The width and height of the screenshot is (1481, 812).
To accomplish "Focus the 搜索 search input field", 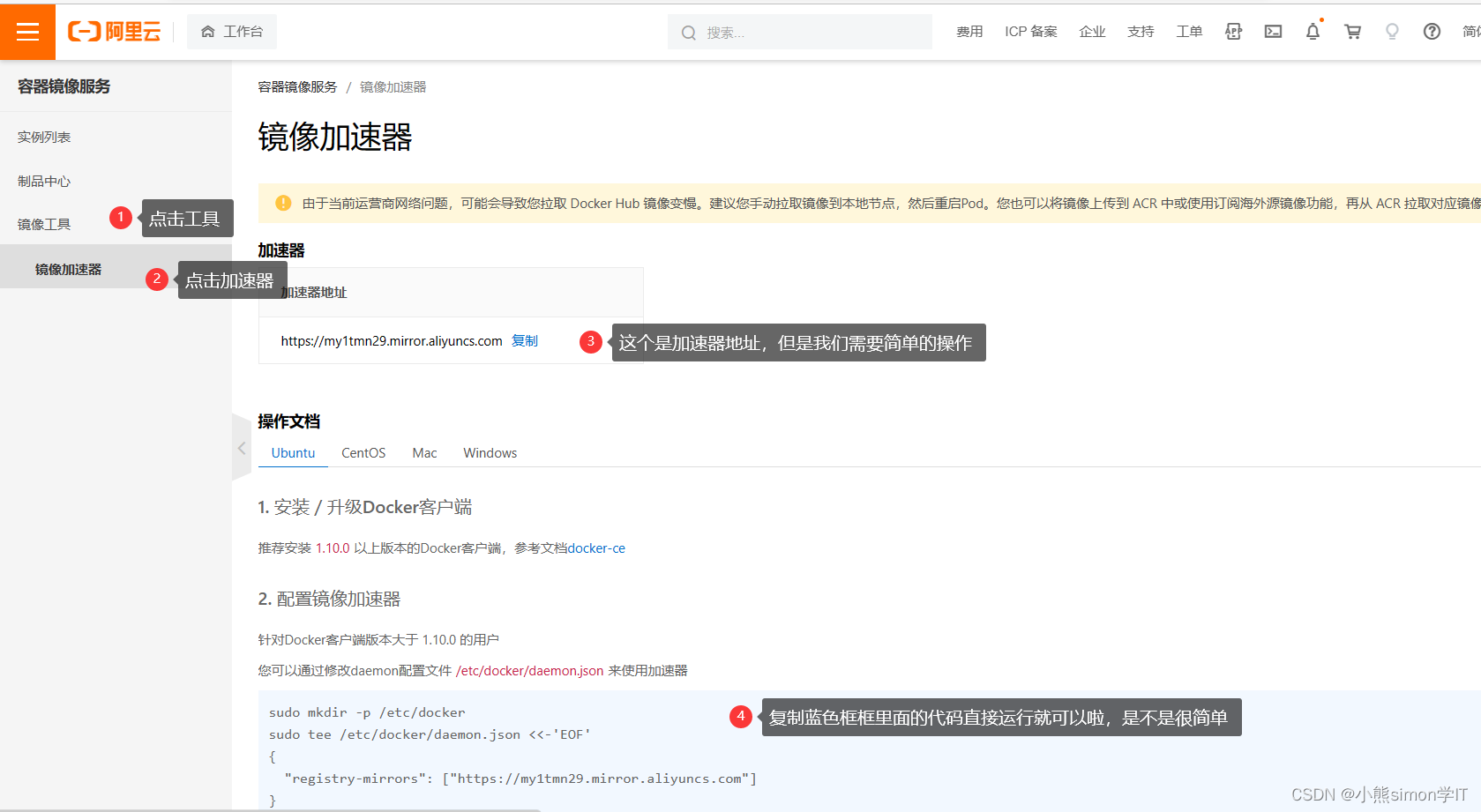I will pos(799,33).
